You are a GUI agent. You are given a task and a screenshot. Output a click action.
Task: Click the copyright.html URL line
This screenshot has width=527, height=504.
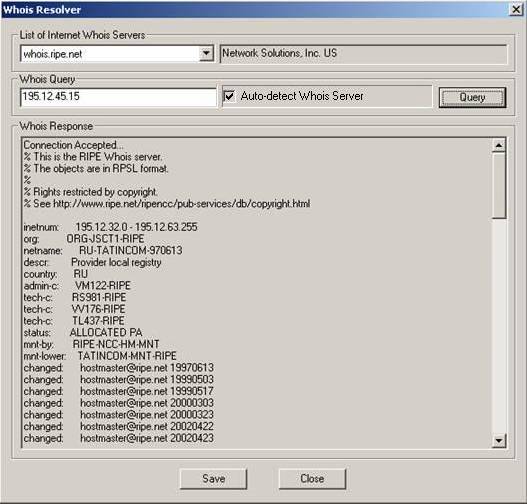167,204
